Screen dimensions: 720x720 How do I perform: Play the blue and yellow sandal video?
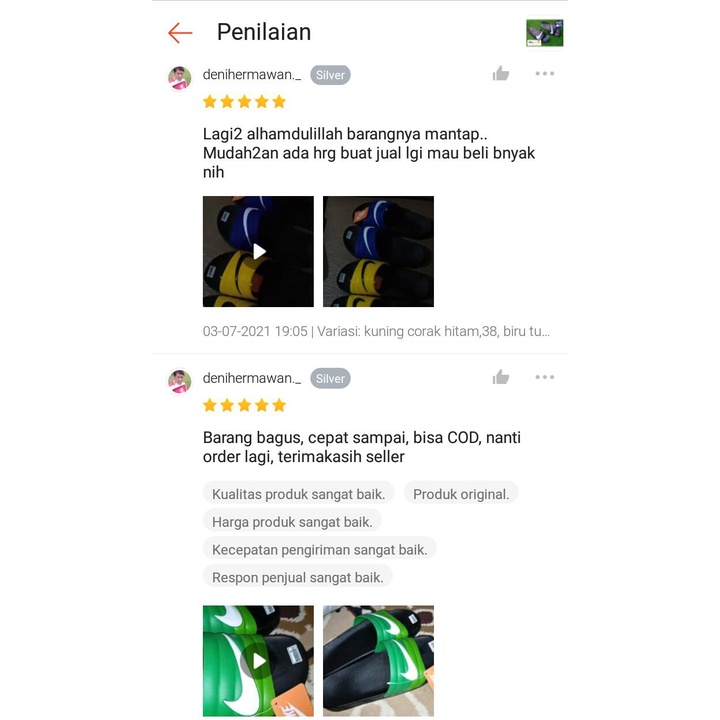pyautogui.click(x=259, y=252)
